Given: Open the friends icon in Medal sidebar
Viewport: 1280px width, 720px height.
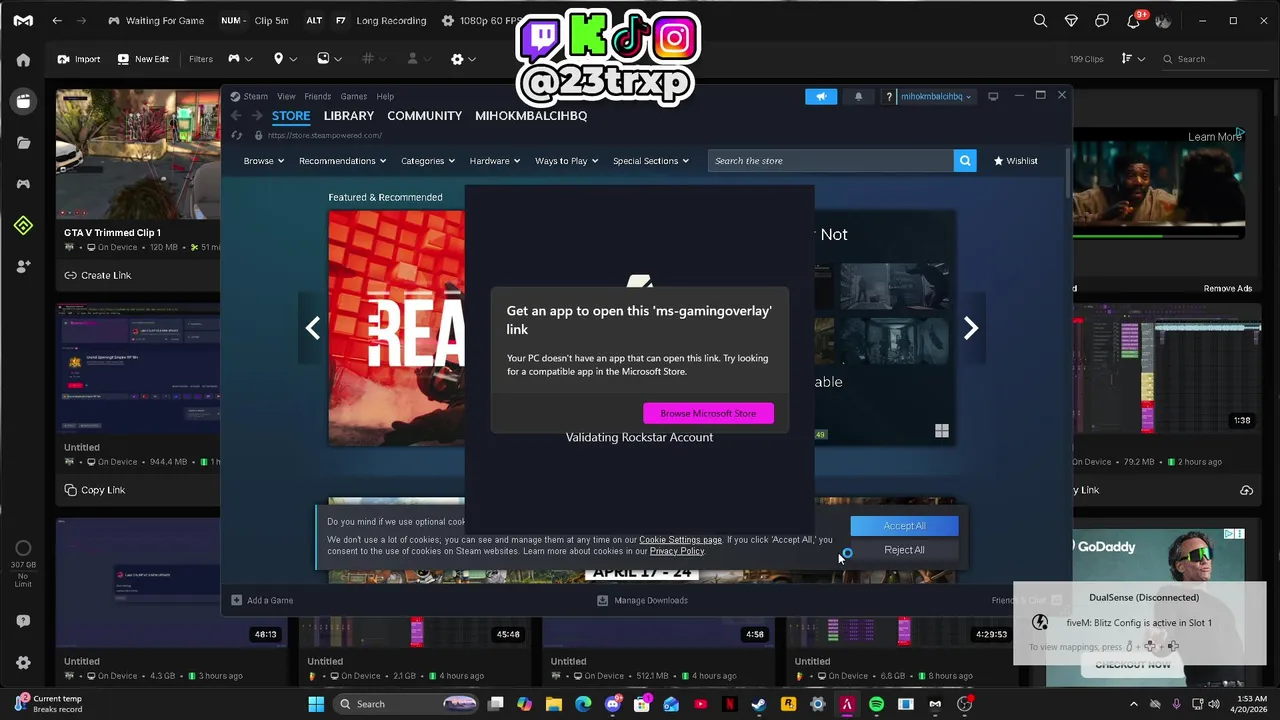Looking at the screenshot, I should coord(23,266).
